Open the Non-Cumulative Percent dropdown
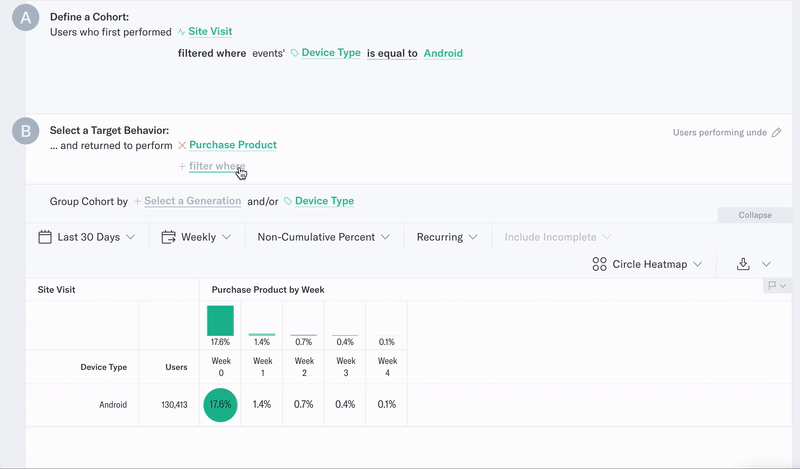Viewport: 800px width, 469px height. tap(323, 237)
